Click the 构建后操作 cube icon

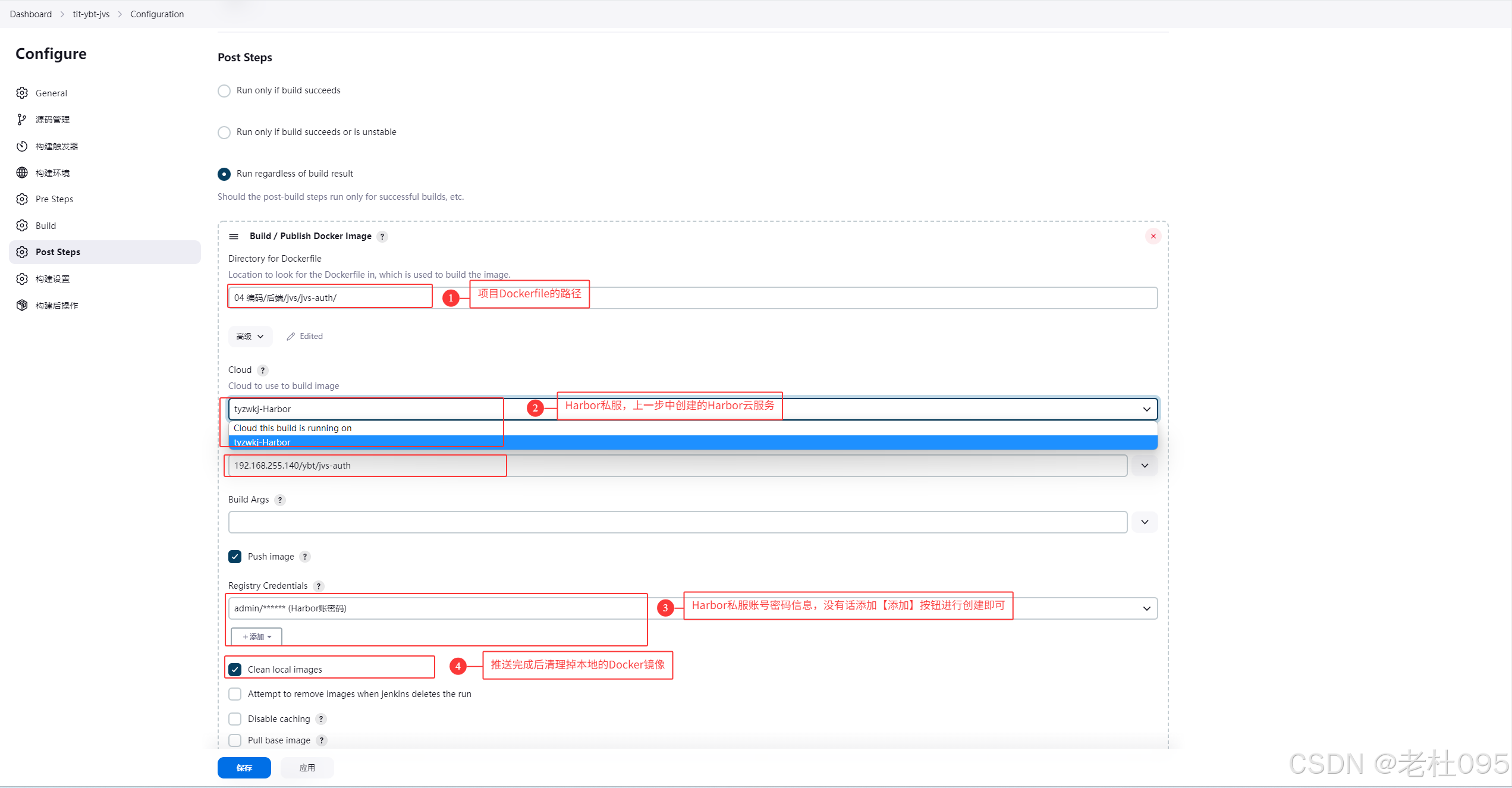pyautogui.click(x=22, y=305)
